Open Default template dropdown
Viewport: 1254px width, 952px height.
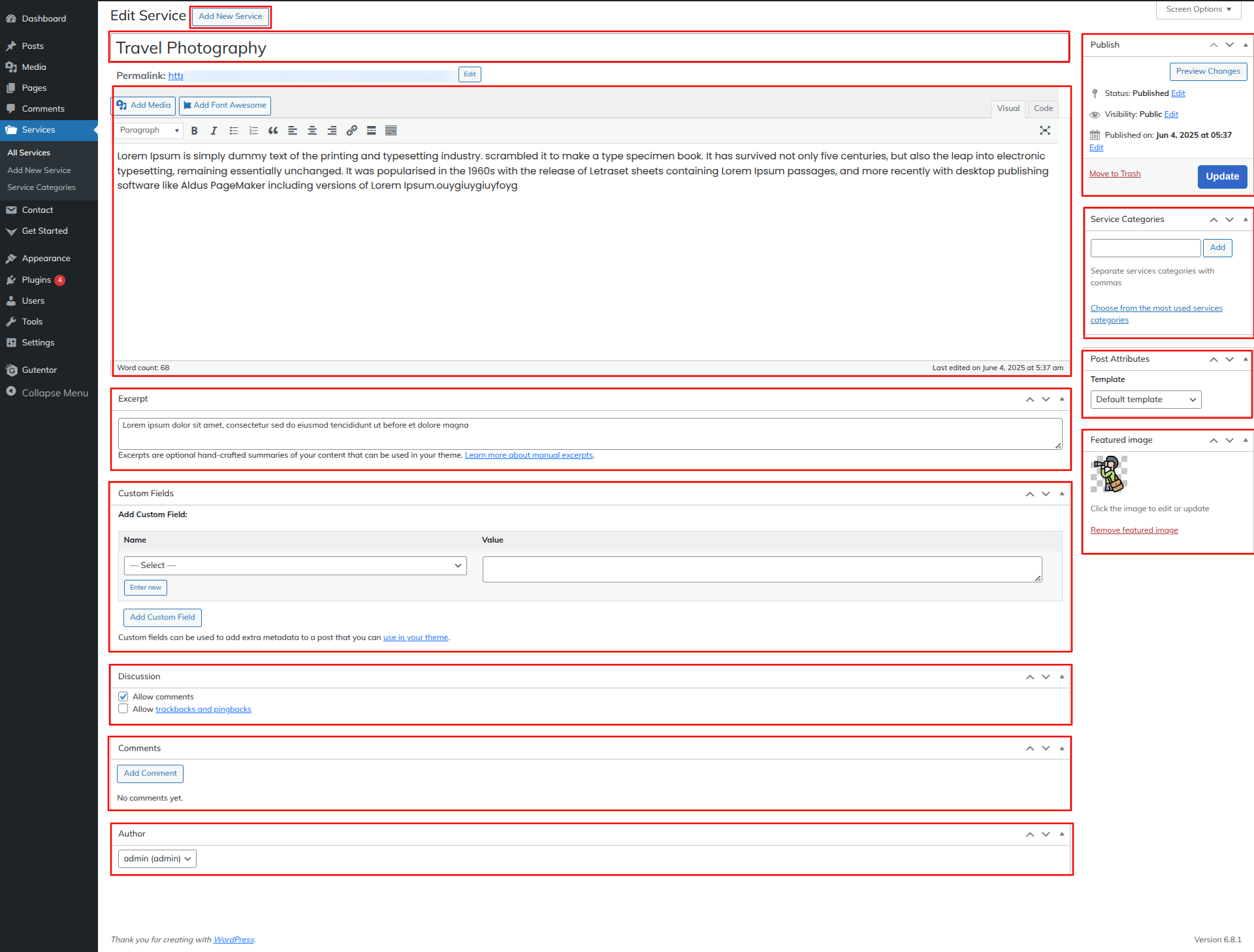pyautogui.click(x=1146, y=400)
